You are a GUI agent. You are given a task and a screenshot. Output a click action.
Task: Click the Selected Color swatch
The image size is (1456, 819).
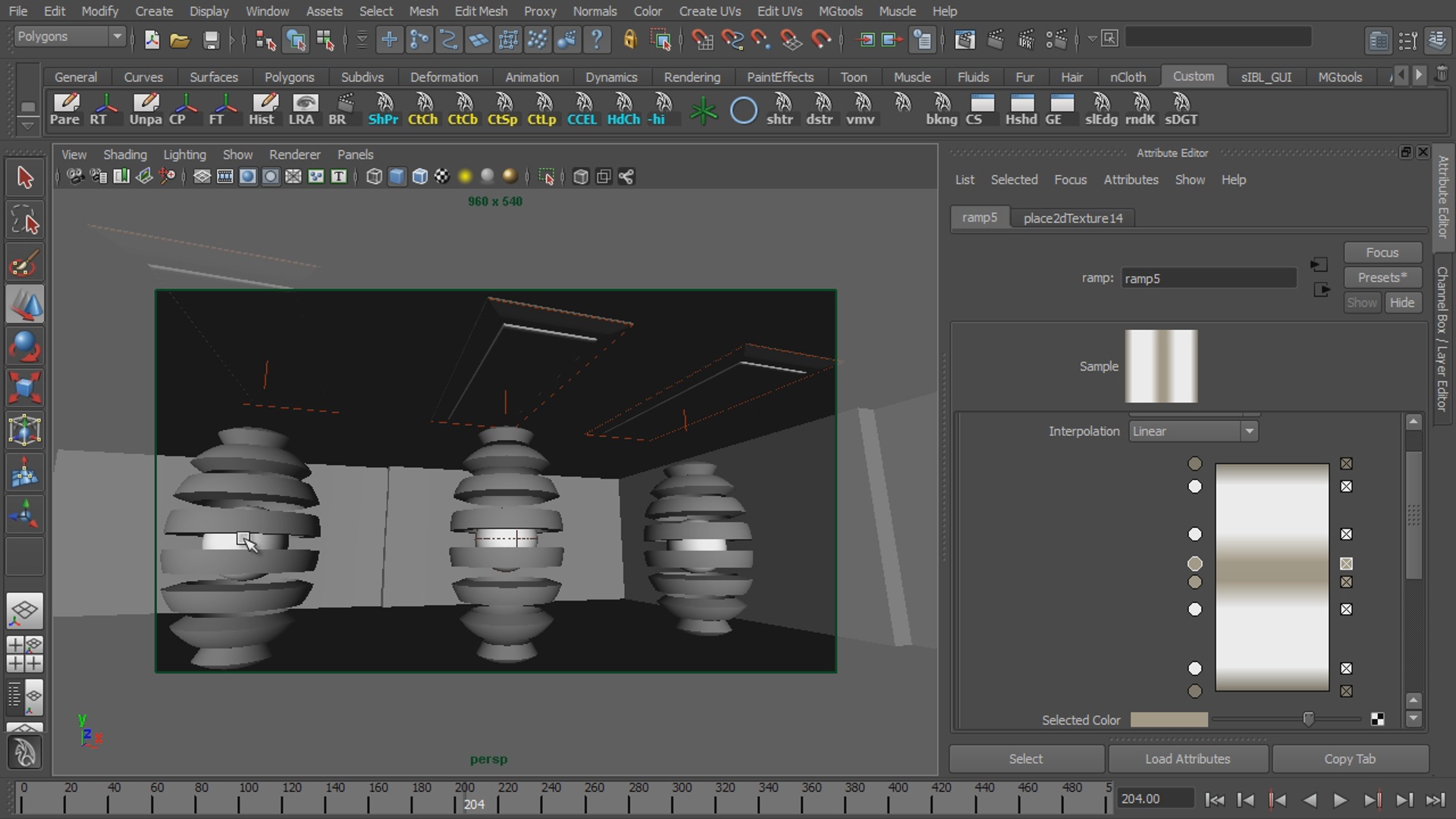click(x=1169, y=720)
